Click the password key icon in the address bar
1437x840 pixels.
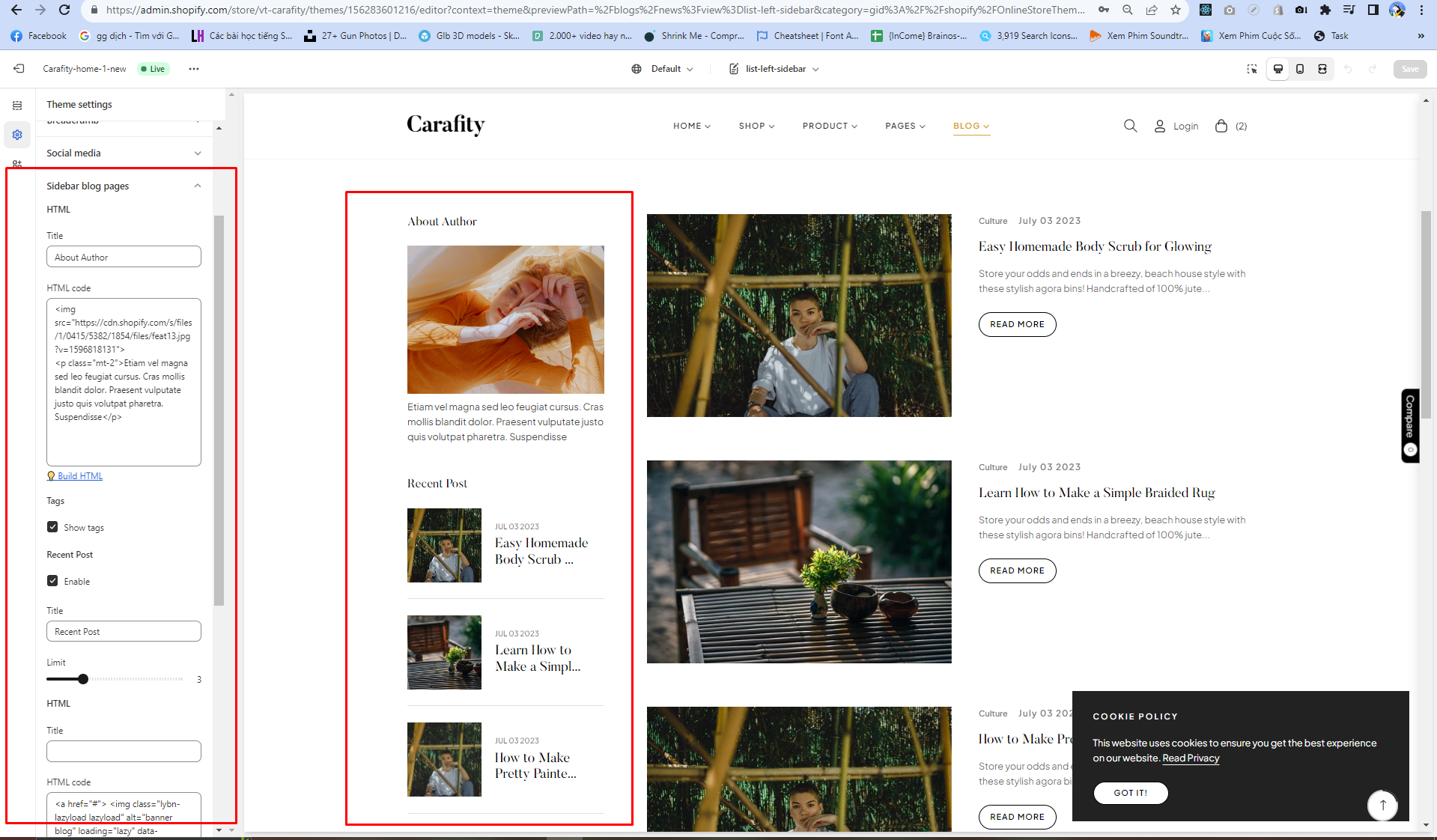tap(1104, 10)
